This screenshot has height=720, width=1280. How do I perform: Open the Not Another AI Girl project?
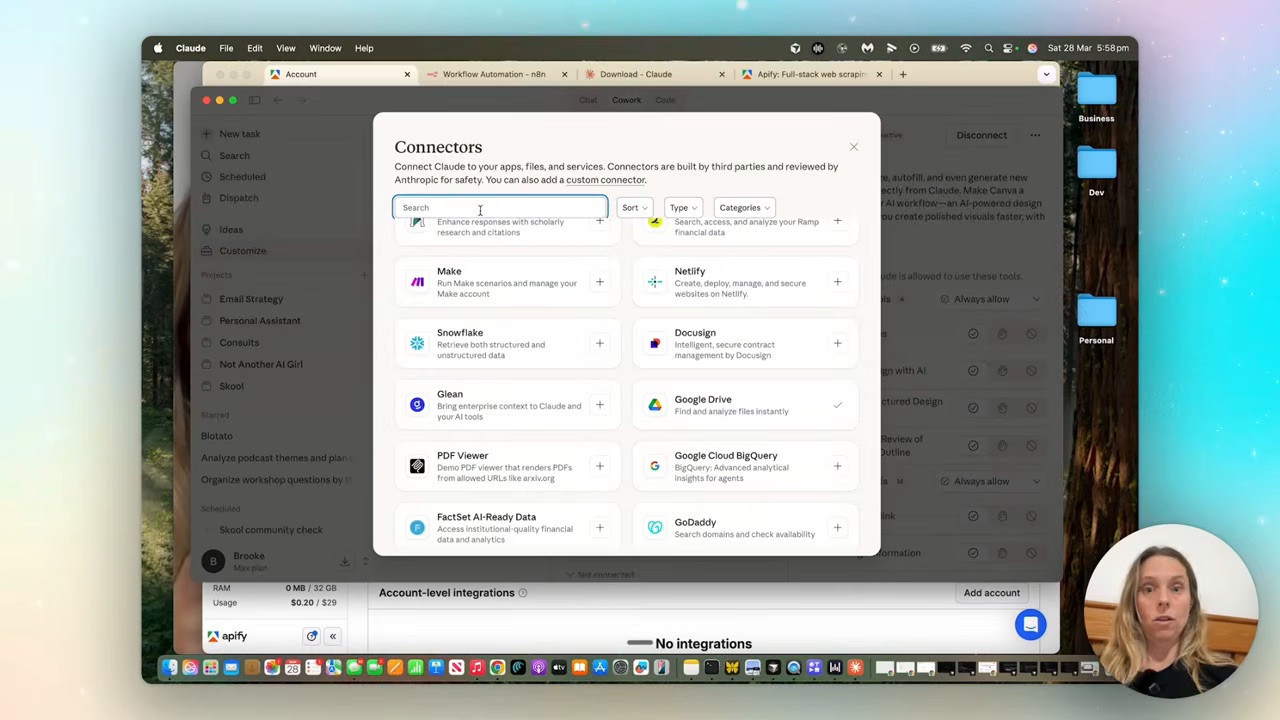pos(261,364)
